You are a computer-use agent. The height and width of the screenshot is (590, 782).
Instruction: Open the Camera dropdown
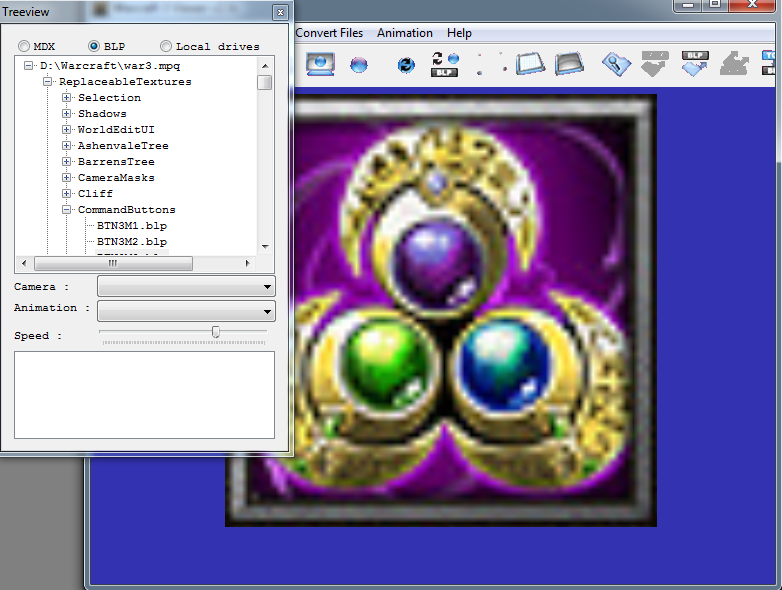[x=186, y=287]
